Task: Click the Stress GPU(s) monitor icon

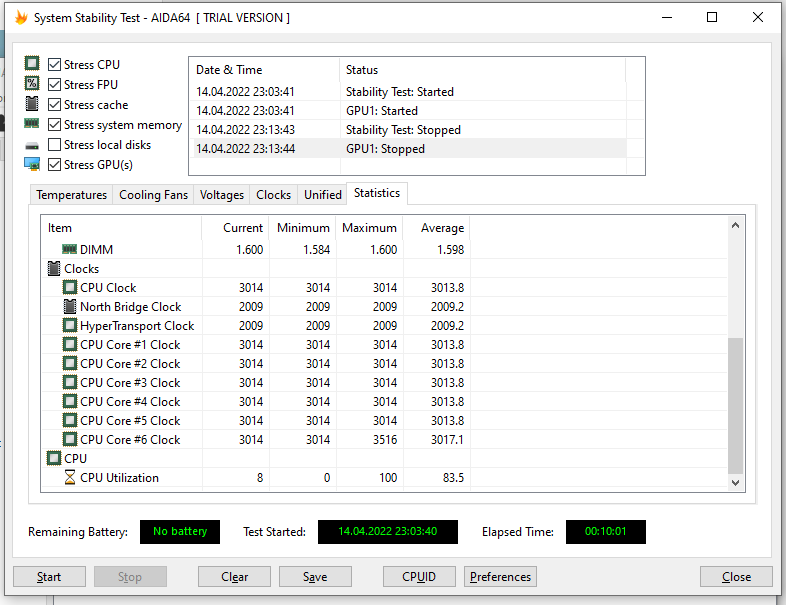Action: [32, 164]
